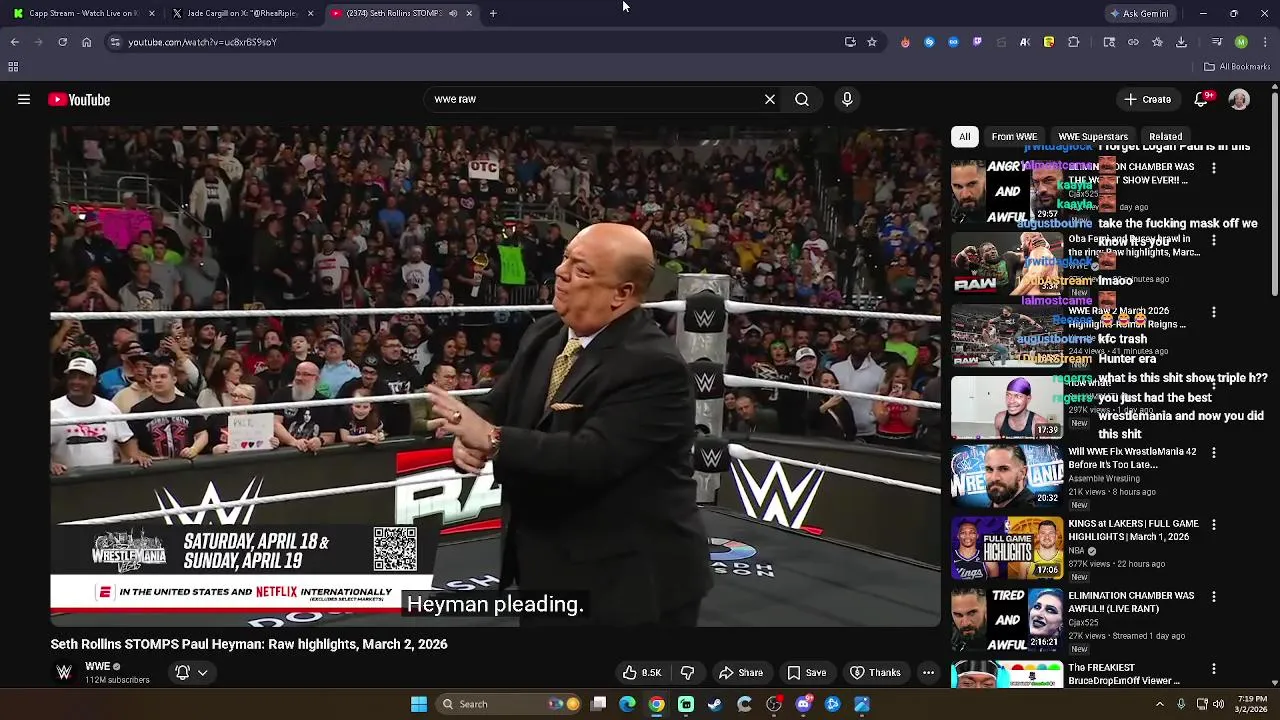Open options for WWE Raw 2 March video
The image size is (1280, 720).
click(x=1214, y=312)
